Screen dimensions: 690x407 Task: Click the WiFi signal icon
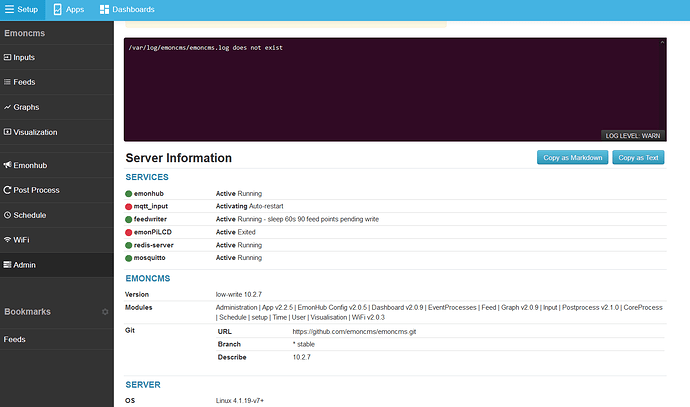pos(7,240)
